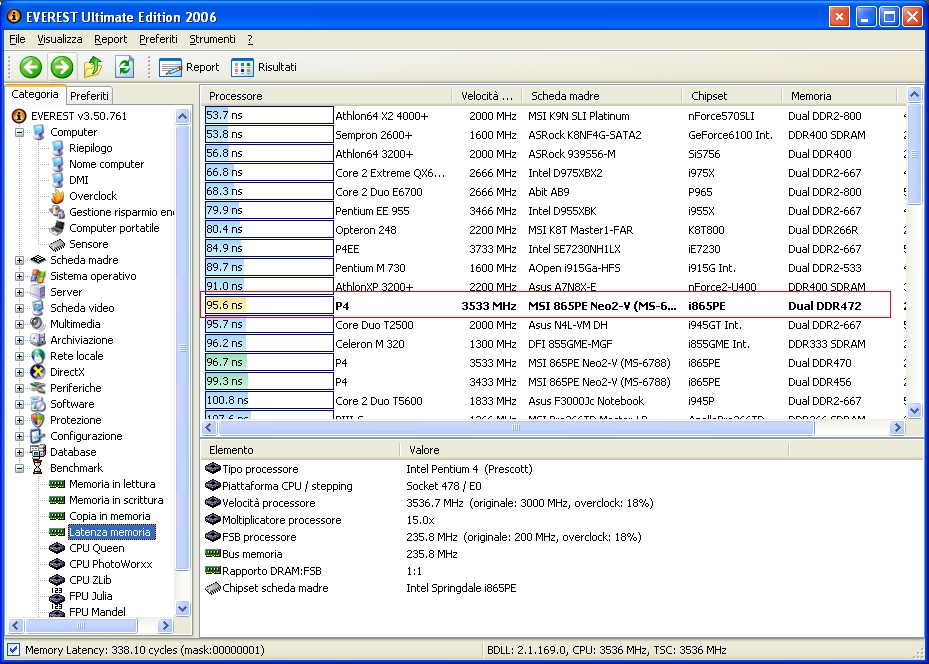The width and height of the screenshot is (929, 664).
Task: Sort by the Scheda madre column header
Action: pyautogui.click(x=601, y=95)
